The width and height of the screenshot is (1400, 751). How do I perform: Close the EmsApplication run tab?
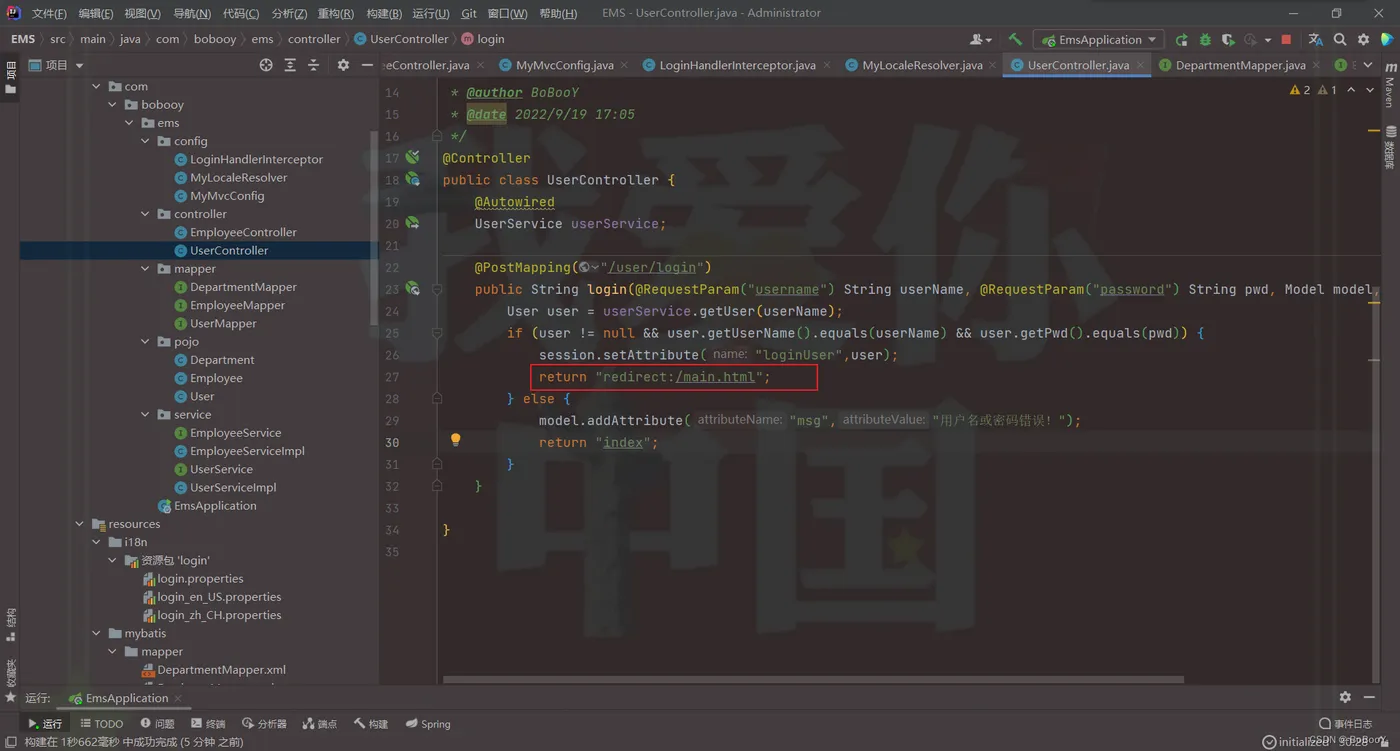click(178, 698)
